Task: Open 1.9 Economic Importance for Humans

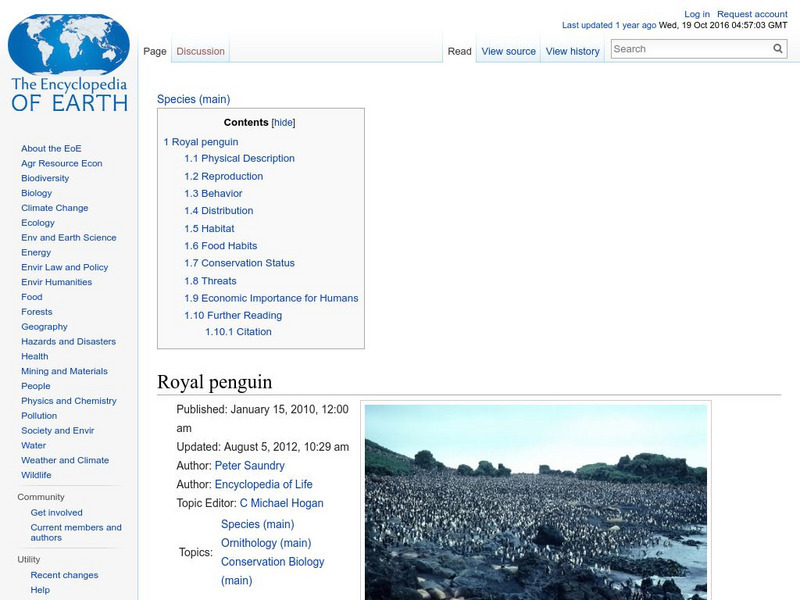Action: pyautogui.click(x=271, y=298)
